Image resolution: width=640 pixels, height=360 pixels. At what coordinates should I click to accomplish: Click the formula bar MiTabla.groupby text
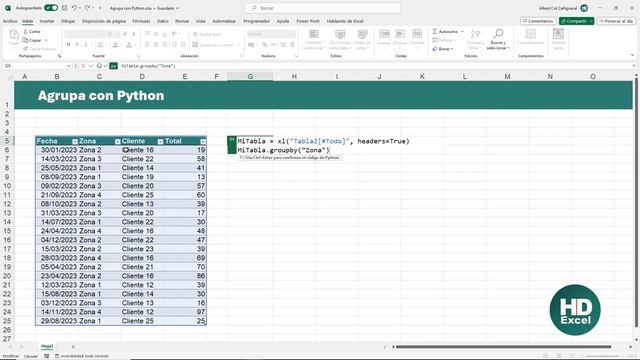tap(148, 66)
